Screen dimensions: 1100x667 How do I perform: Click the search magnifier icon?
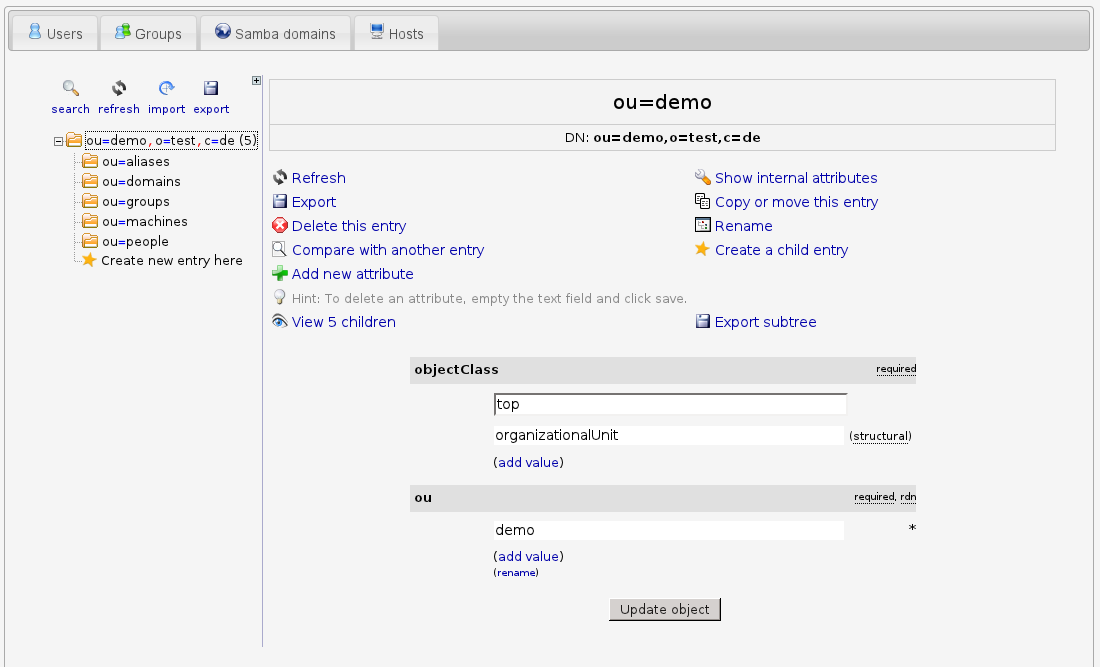pos(70,88)
